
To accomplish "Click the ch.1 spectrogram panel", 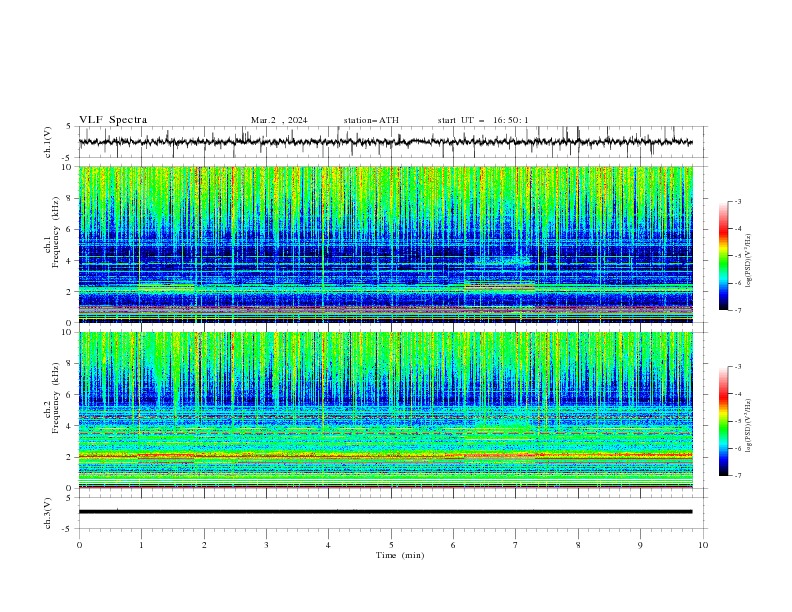I will 385,244.
